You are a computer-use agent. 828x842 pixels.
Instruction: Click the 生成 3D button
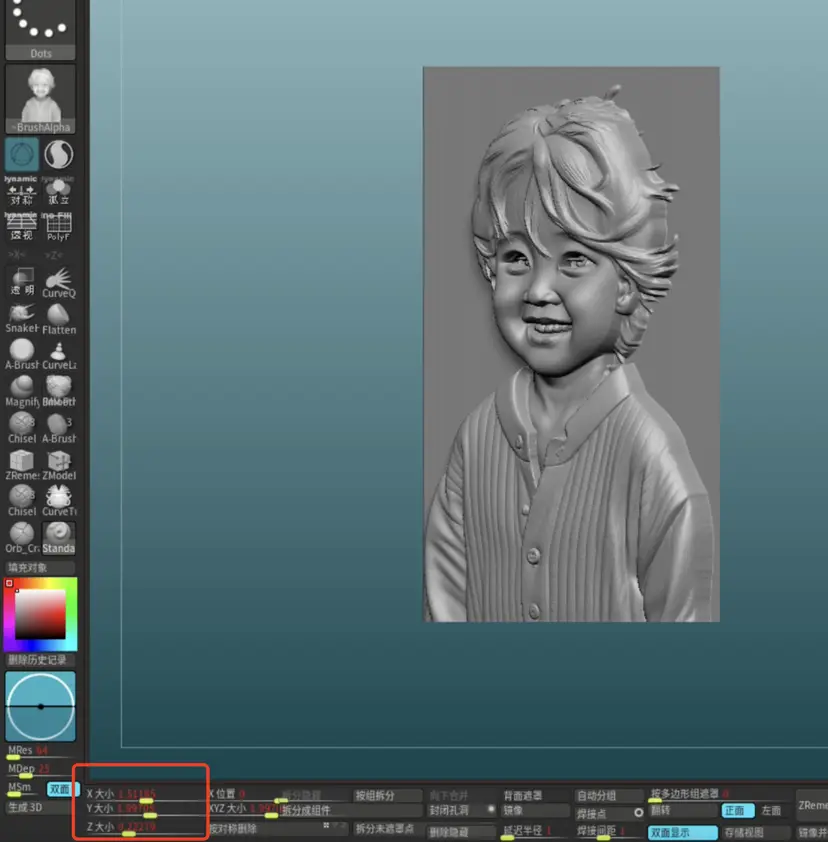(25, 807)
